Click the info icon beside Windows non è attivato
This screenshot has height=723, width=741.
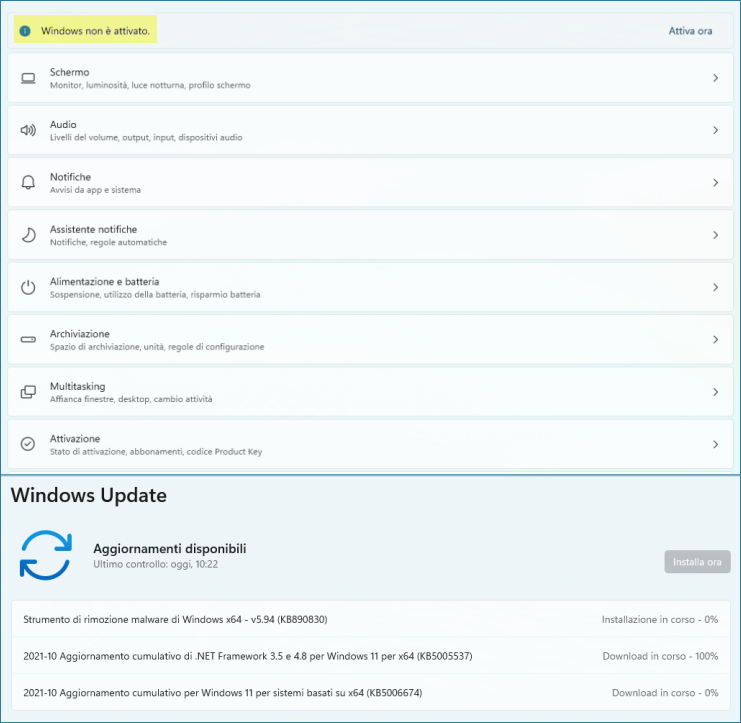25,31
